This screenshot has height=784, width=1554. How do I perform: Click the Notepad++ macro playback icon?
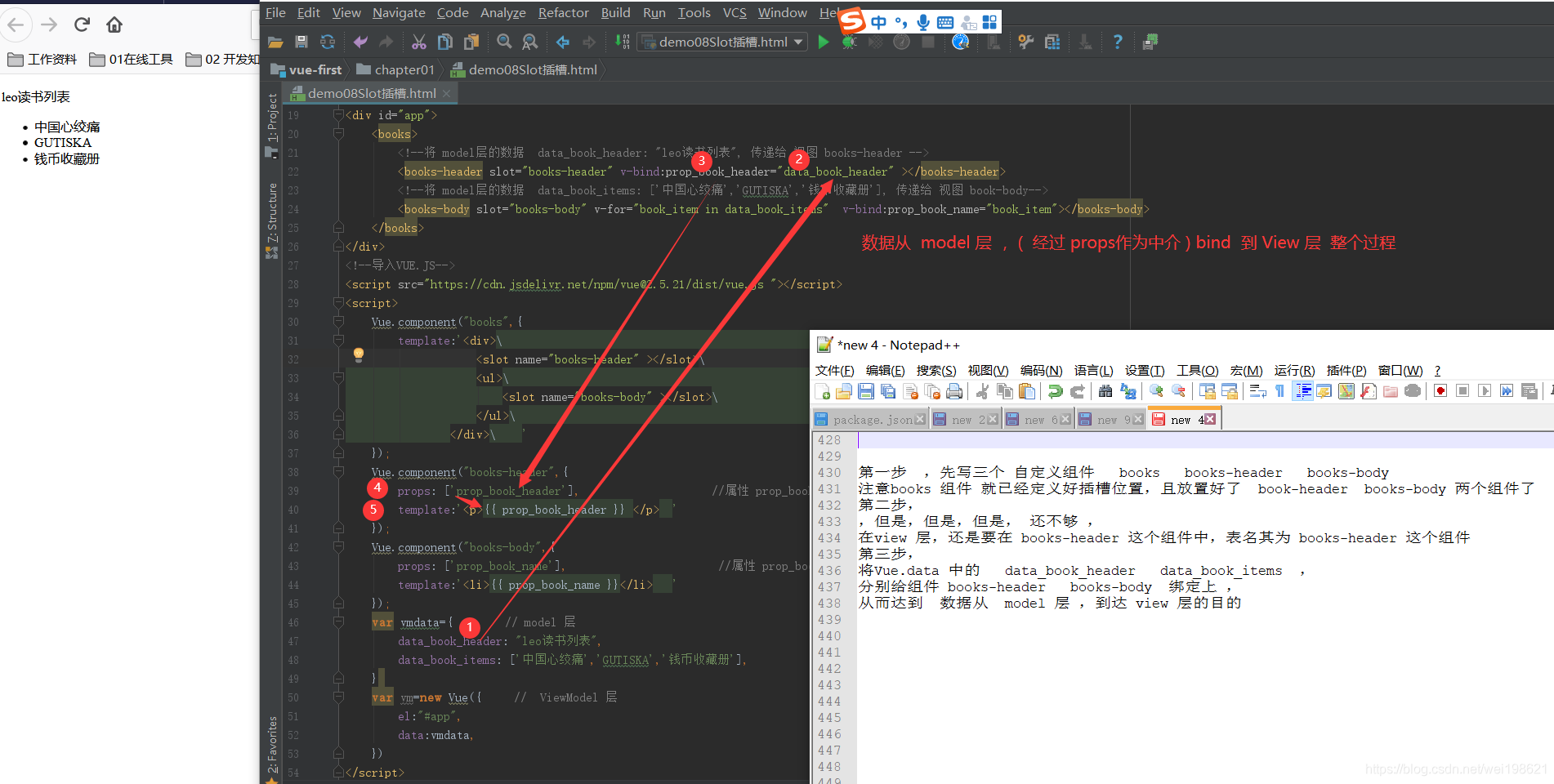point(1485,392)
